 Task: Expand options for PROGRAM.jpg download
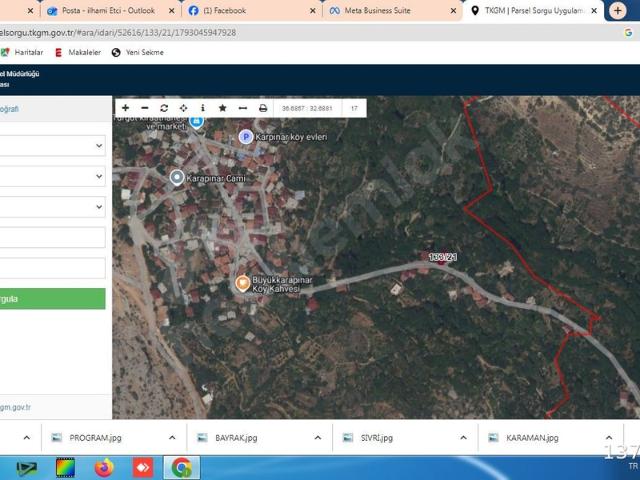(x=172, y=438)
